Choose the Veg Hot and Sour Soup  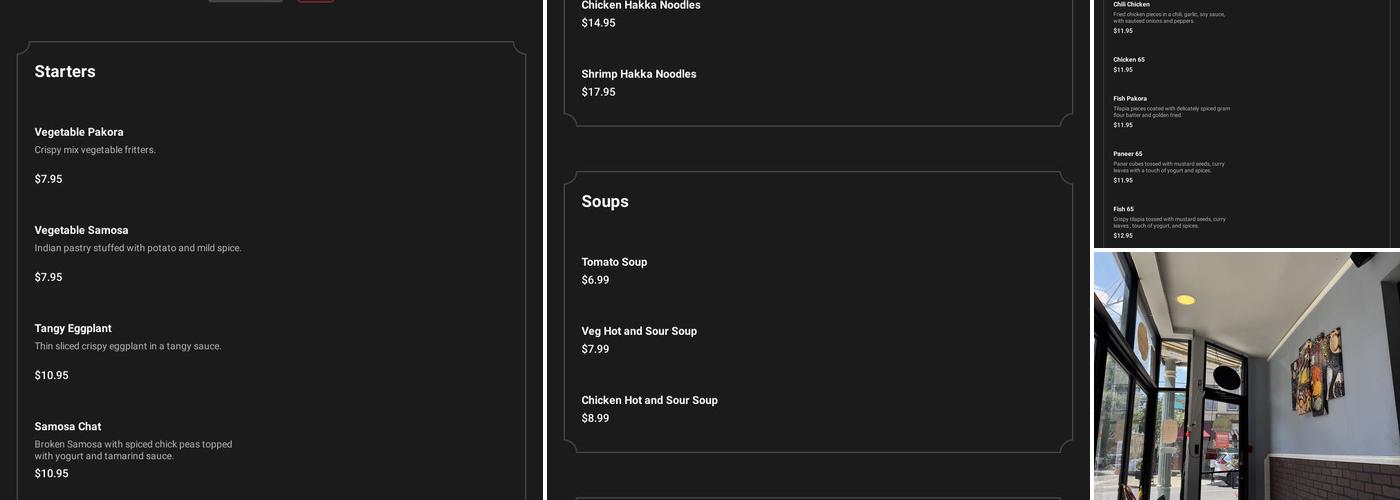point(639,331)
